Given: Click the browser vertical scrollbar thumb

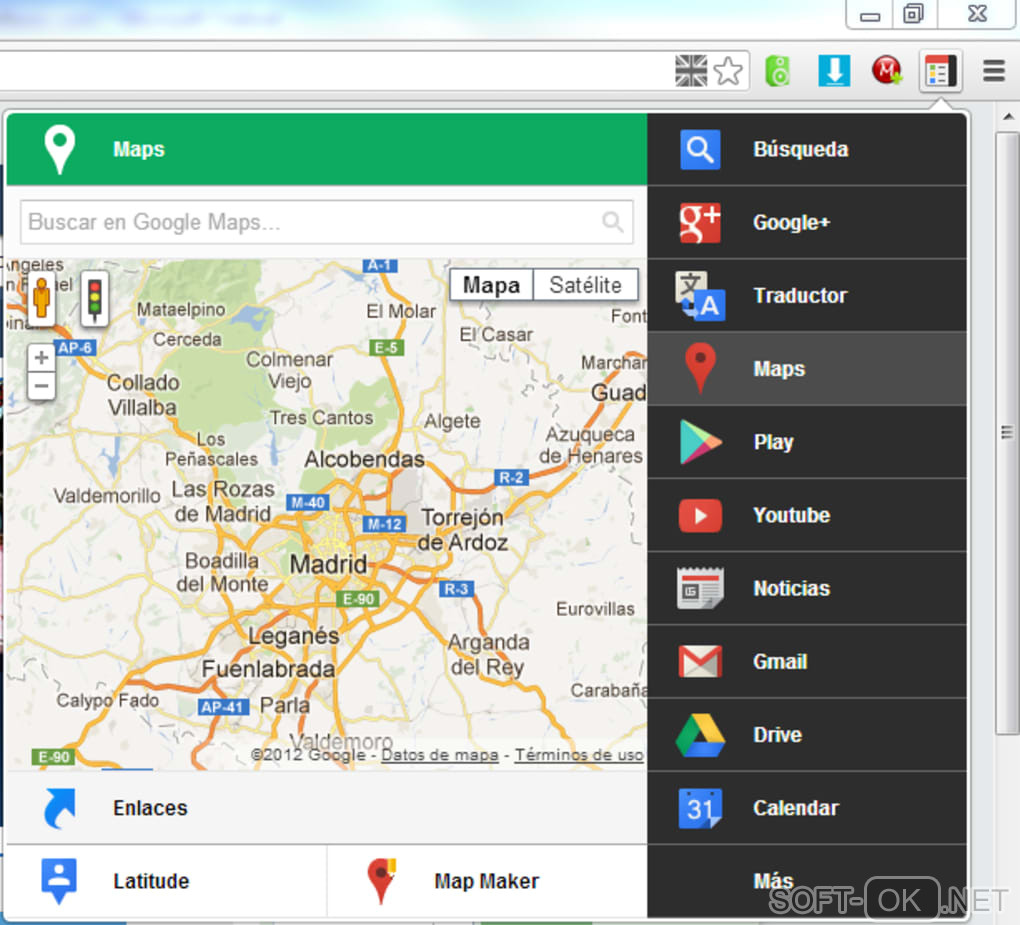Looking at the screenshot, I should click(x=1007, y=433).
